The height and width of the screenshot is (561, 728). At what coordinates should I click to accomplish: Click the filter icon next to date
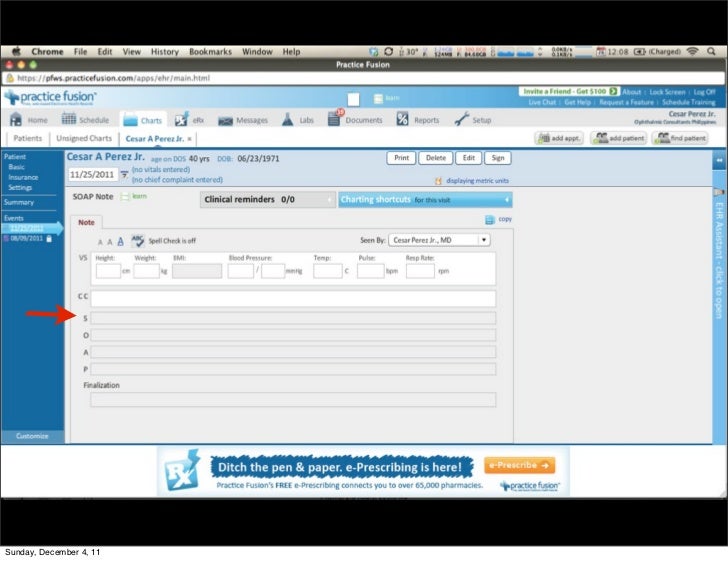click(x=124, y=175)
